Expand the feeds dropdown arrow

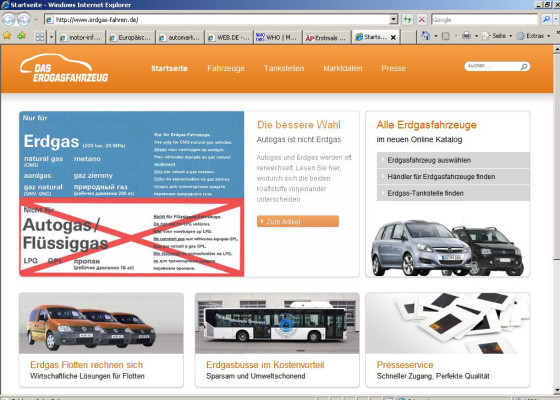point(456,36)
